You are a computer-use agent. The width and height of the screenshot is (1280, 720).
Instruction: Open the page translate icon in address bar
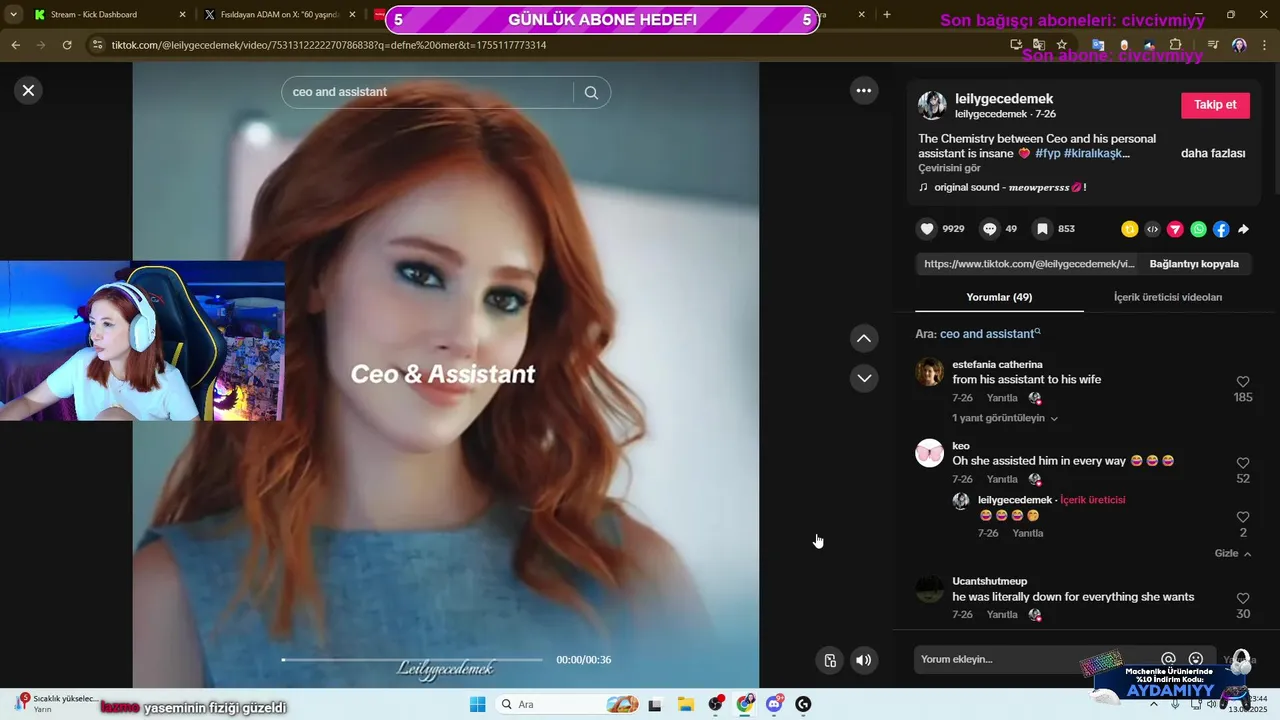click(1039, 45)
